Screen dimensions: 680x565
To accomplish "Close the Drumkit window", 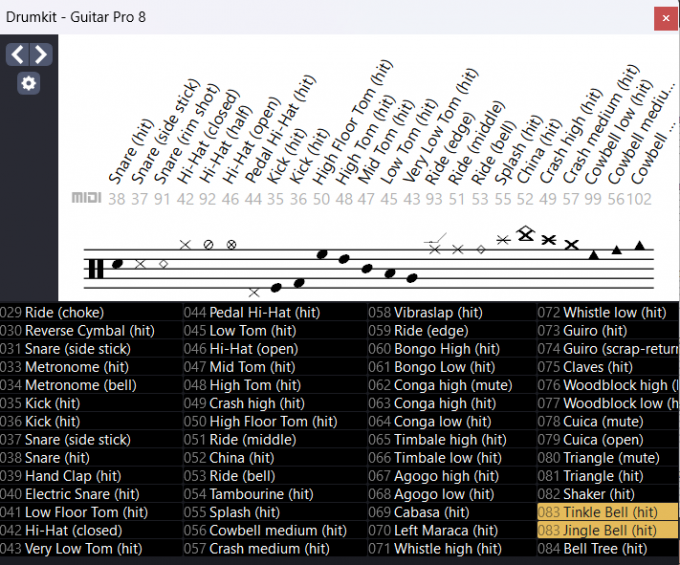I will 664,17.
